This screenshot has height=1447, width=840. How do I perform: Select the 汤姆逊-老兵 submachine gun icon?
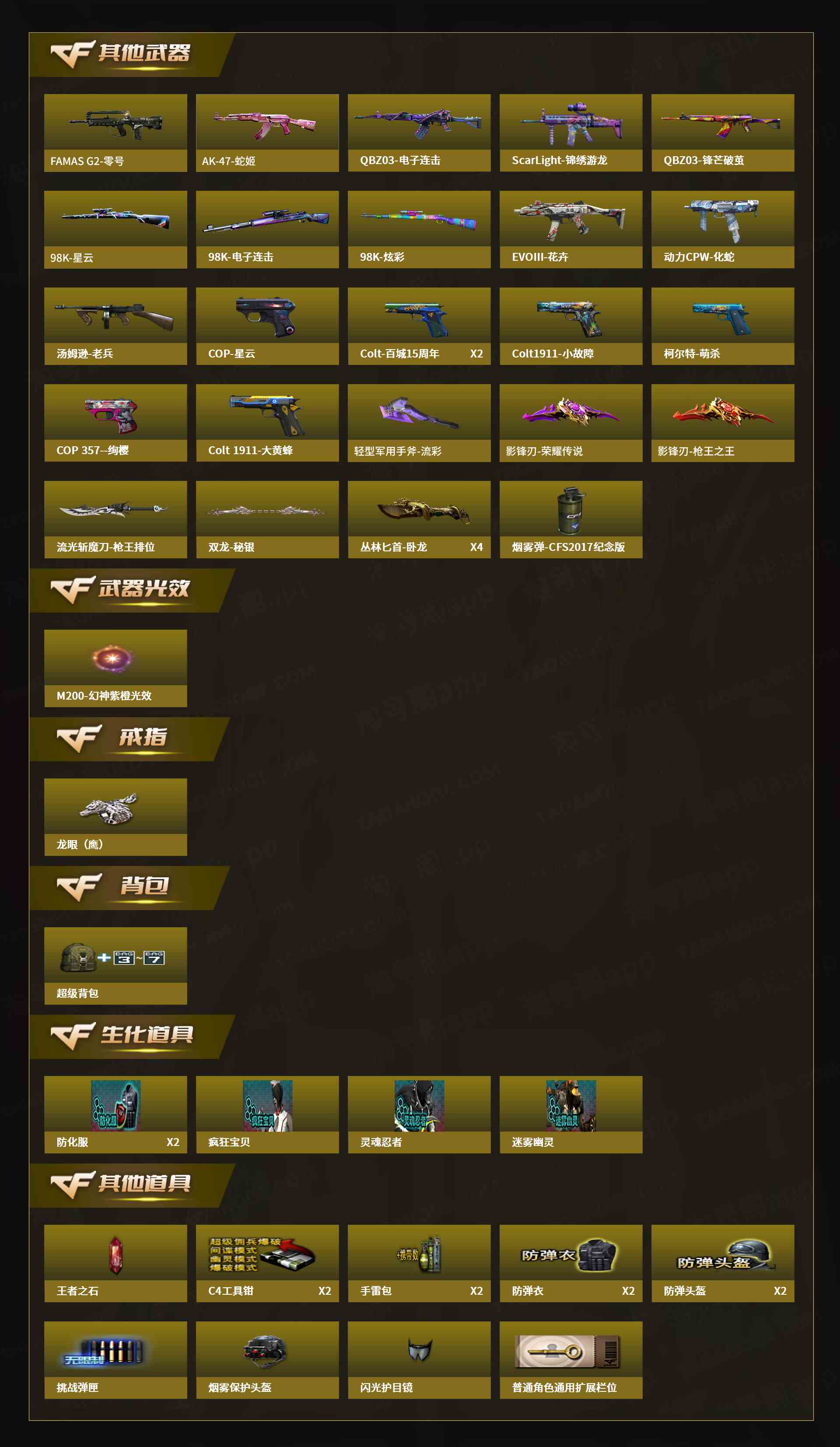point(114,316)
